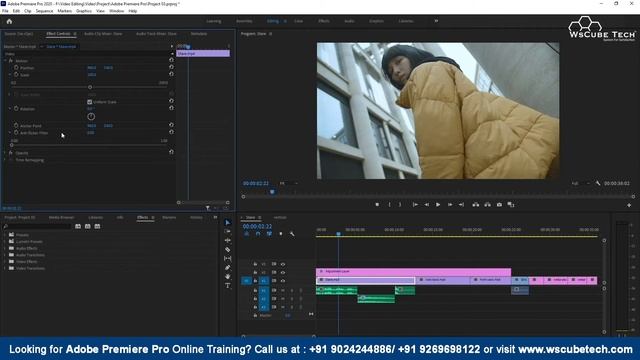Click Mark Out button

point(400,204)
